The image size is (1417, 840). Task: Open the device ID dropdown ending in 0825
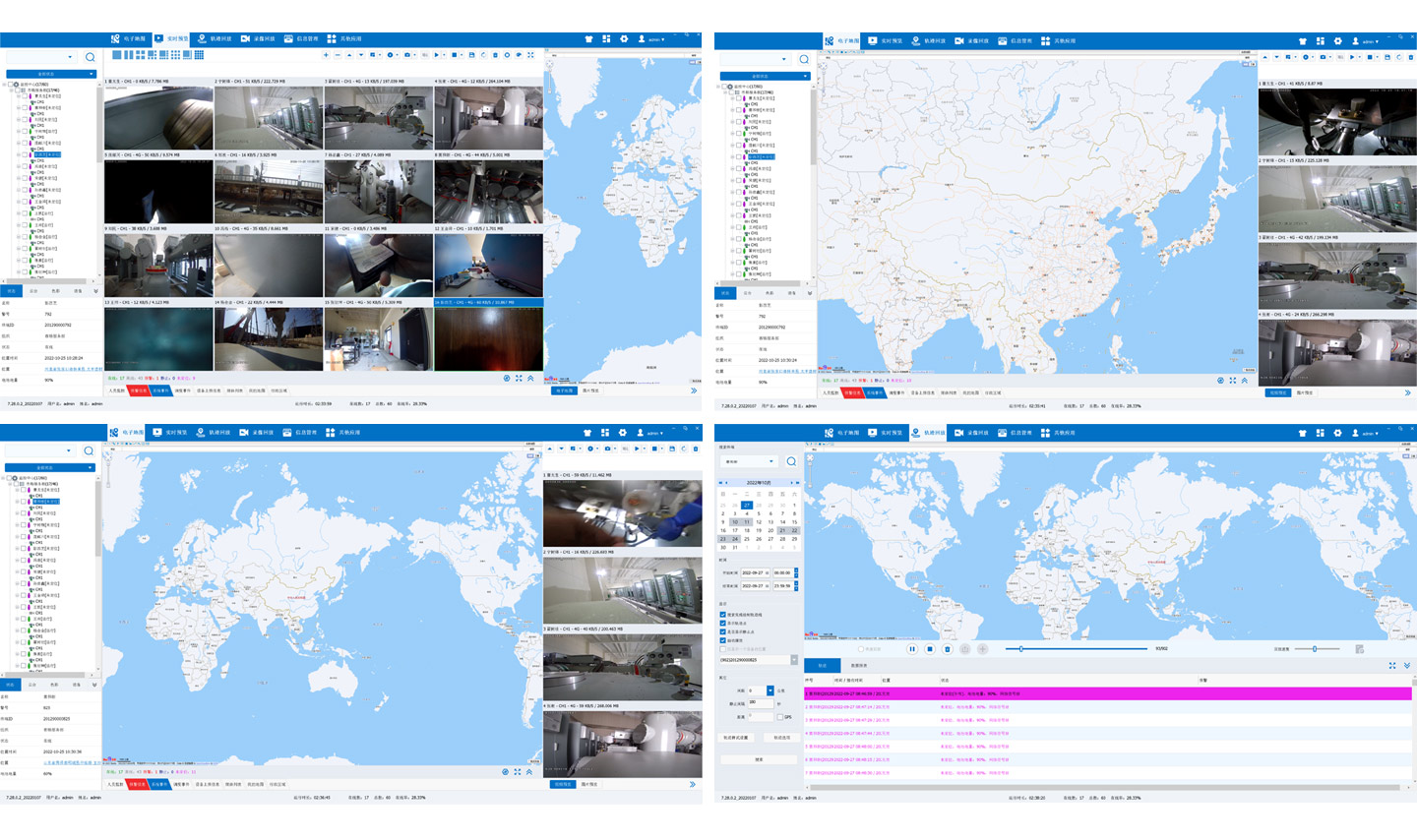[794, 660]
